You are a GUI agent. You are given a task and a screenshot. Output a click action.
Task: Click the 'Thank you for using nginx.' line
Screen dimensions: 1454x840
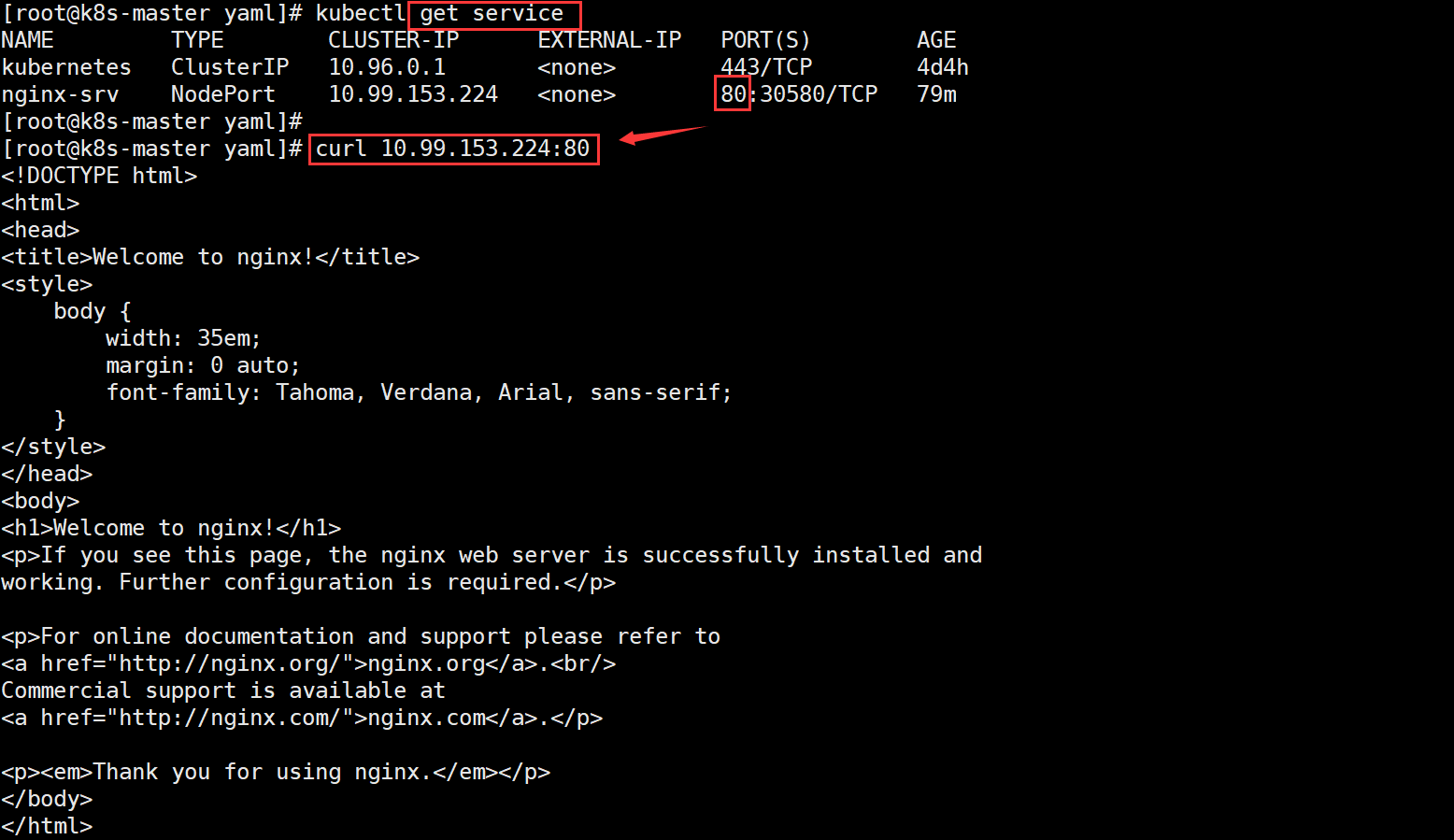point(276,772)
